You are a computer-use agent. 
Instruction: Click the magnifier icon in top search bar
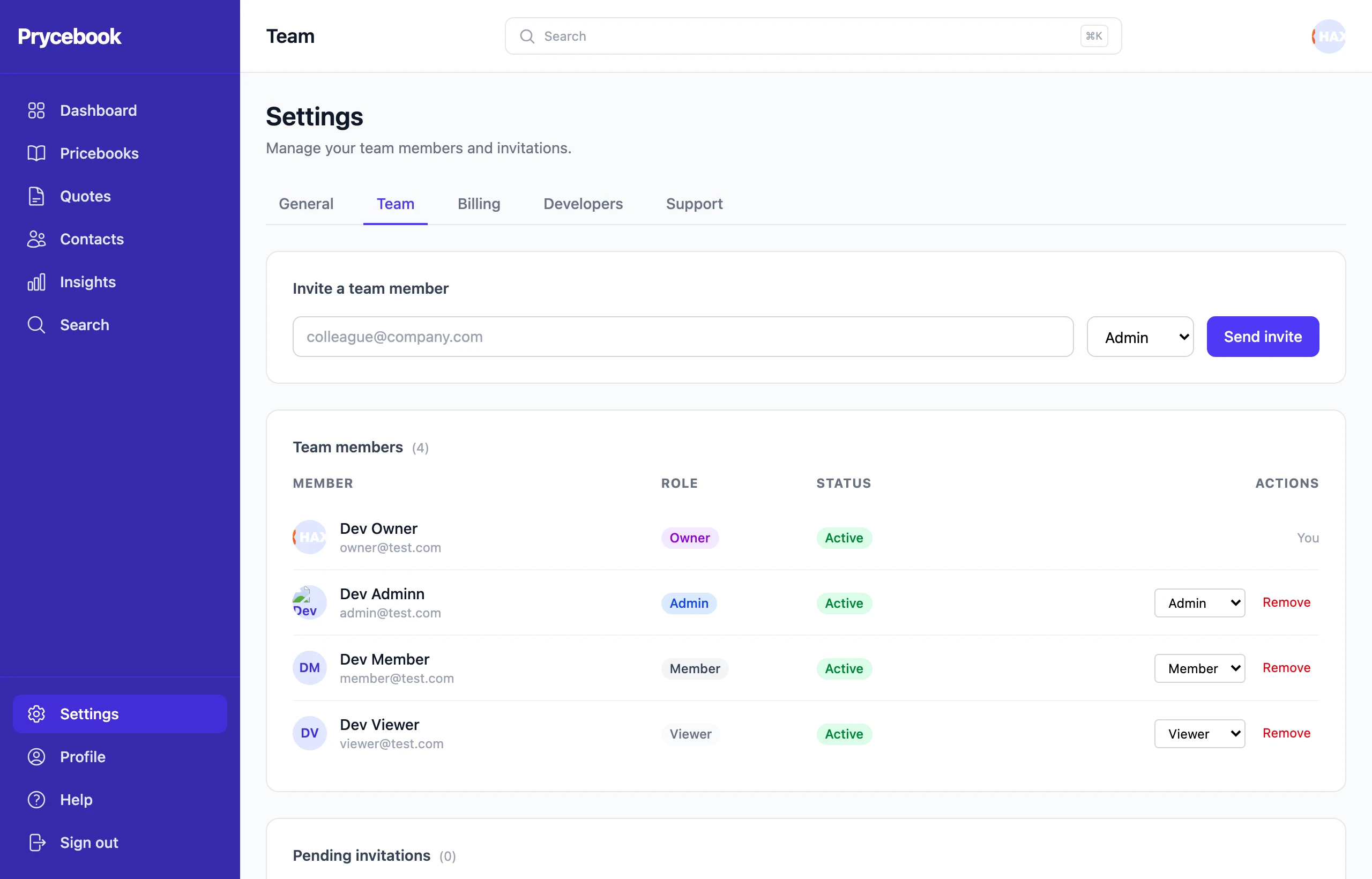[x=527, y=36]
